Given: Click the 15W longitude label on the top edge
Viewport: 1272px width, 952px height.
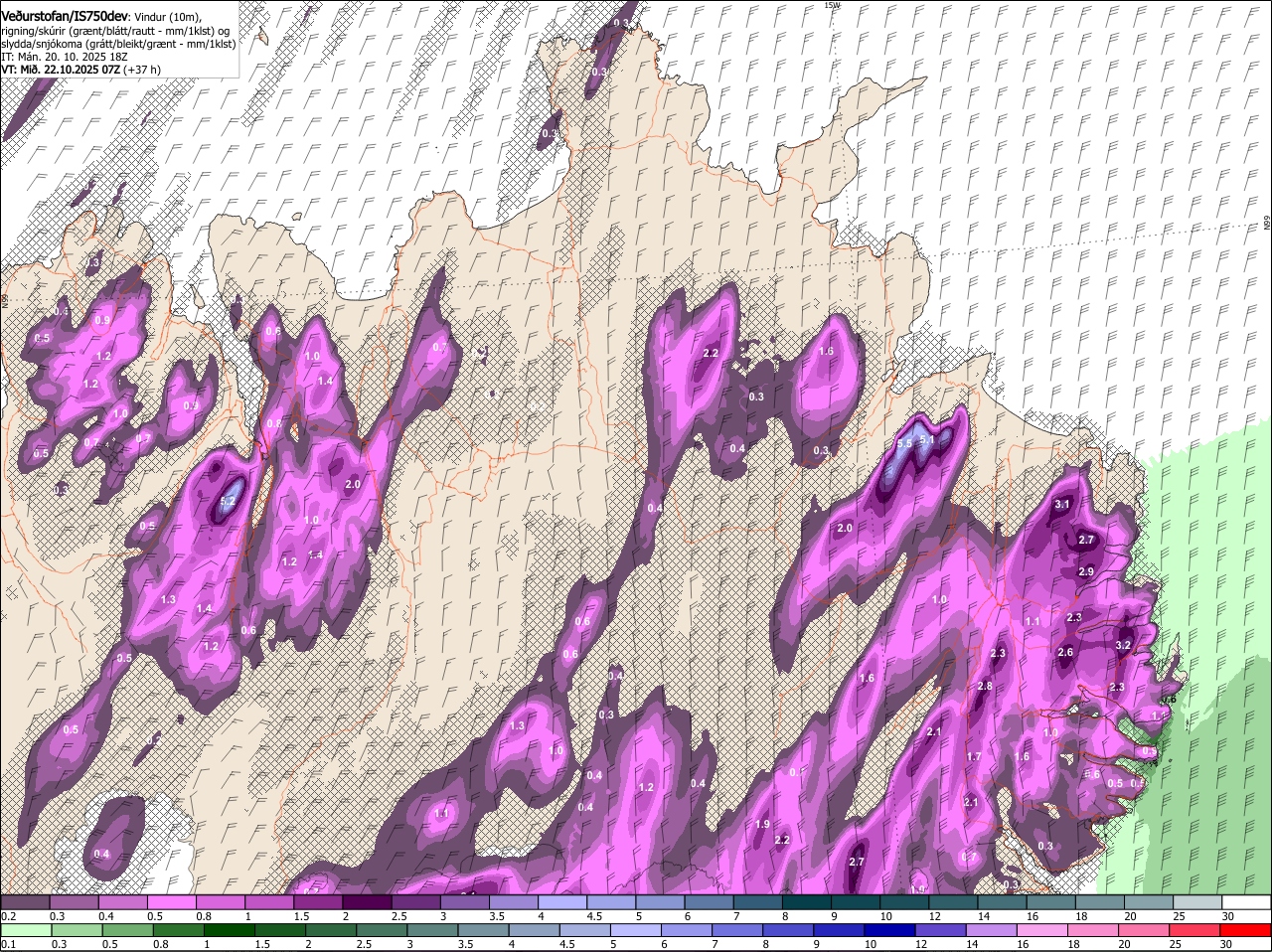Looking at the screenshot, I should 833,5.
